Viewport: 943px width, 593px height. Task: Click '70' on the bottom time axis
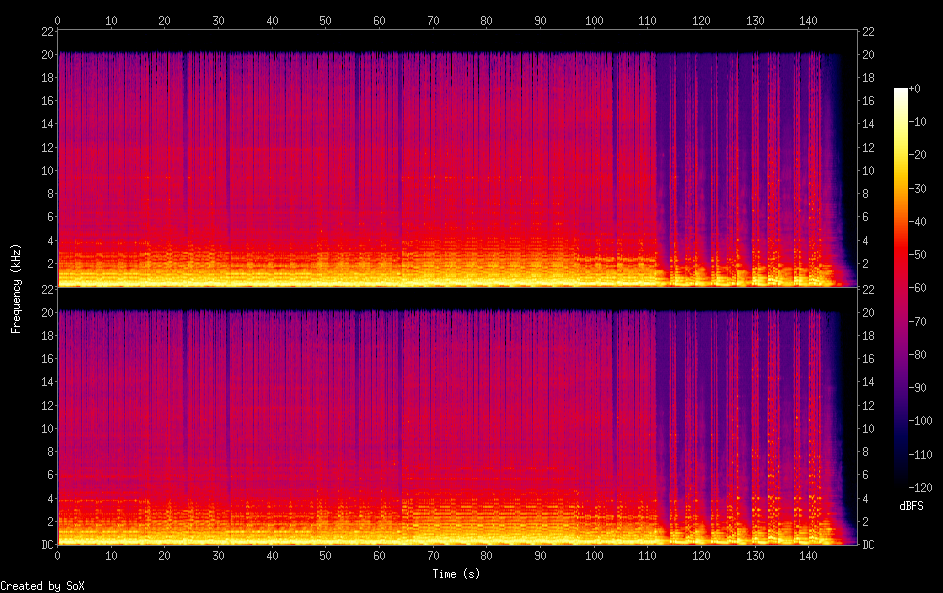(x=433, y=556)
